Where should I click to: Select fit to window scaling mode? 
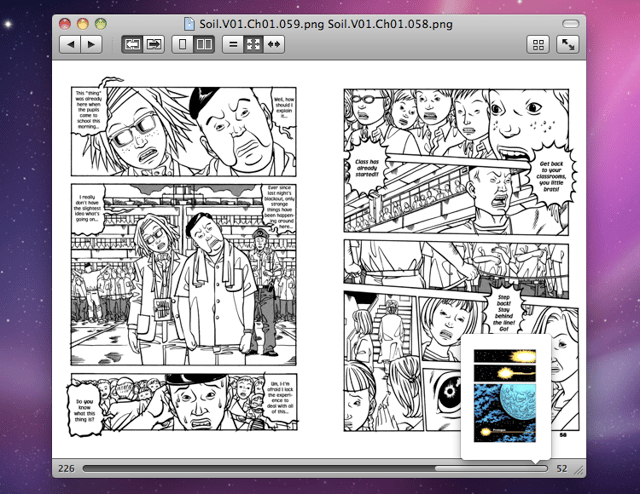(253, 45)
